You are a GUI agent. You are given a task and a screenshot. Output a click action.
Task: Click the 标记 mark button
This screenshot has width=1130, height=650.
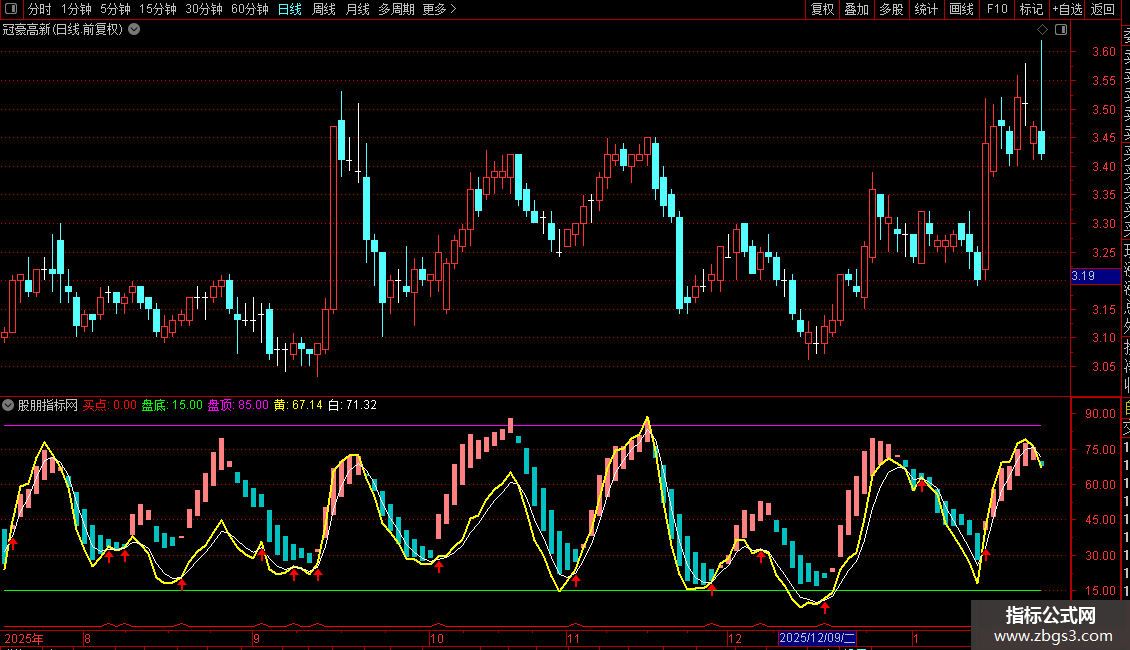1031,9
